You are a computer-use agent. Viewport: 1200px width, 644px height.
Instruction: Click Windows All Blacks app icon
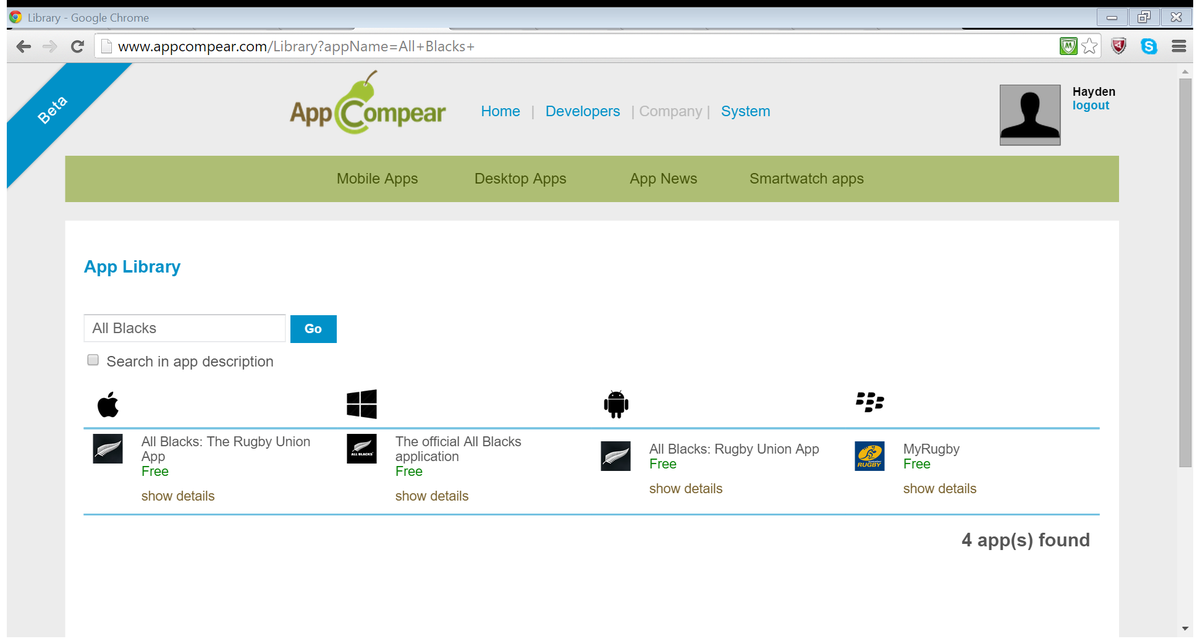pos(361,449)
